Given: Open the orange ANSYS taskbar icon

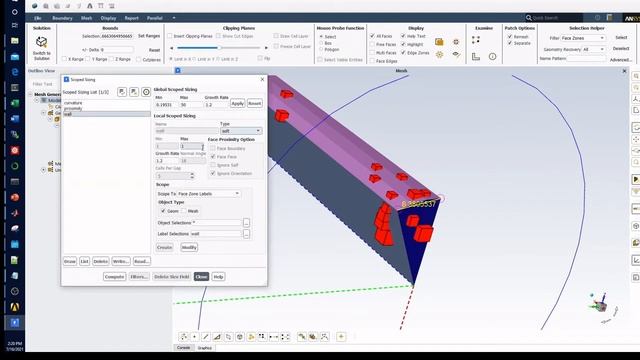Looking at the screenshot, I should click(15, 307).
